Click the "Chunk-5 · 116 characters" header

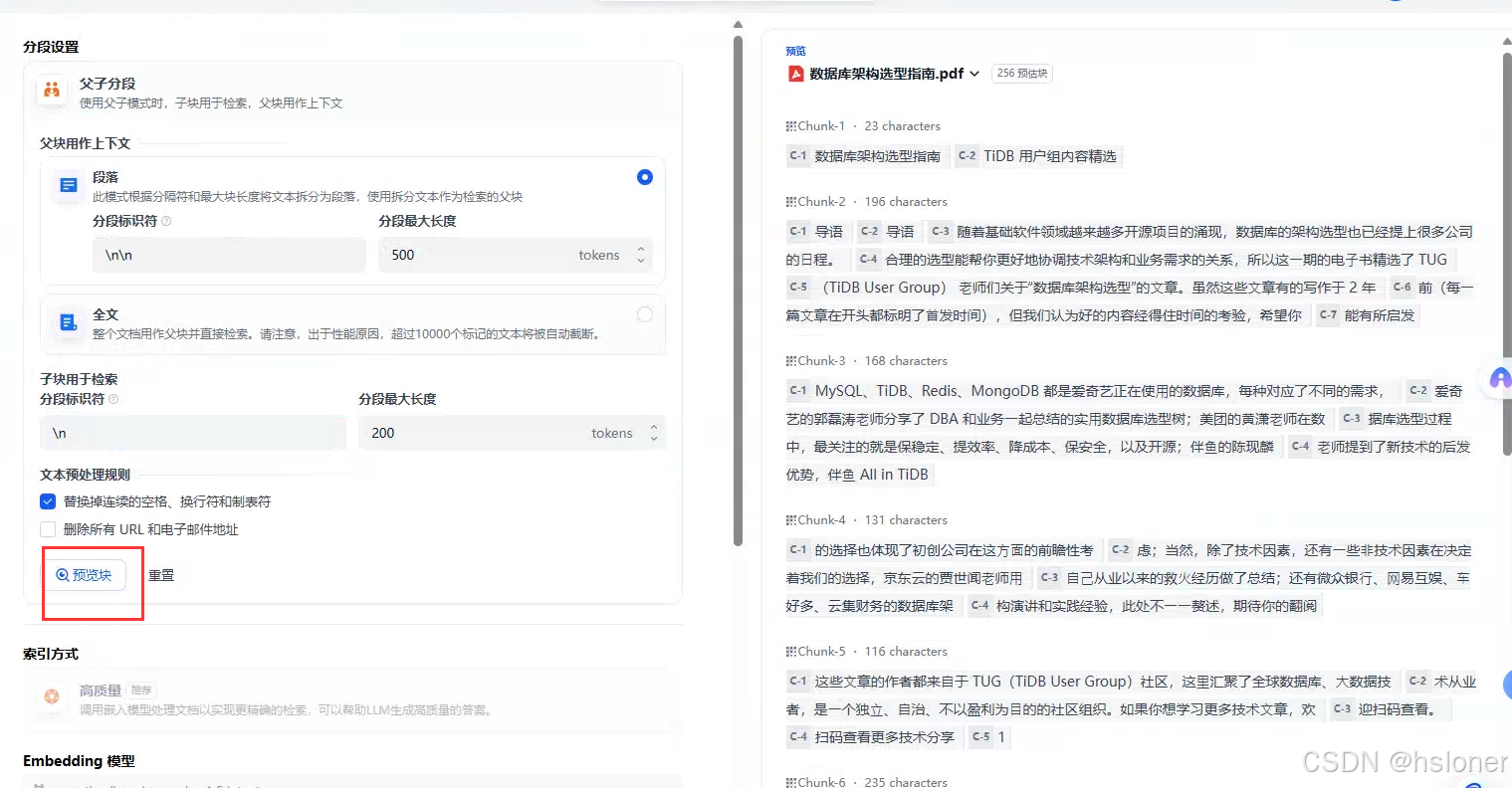[x=867, y=652]
